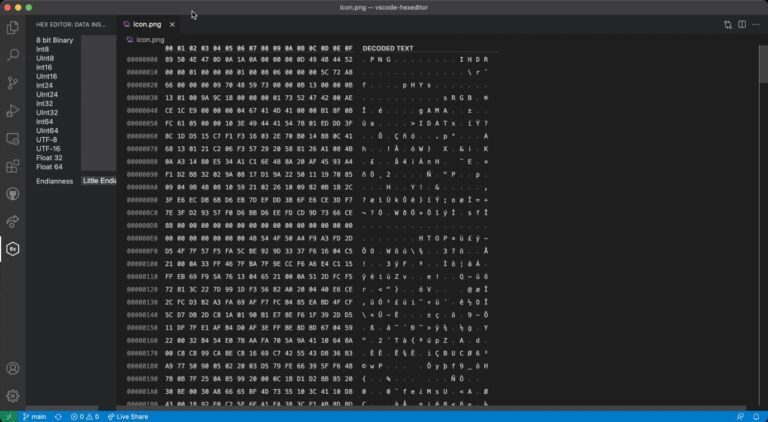Viewport: 768px width, 422px height.
Task: Open the Accounts menu
Action: [13, 369]
